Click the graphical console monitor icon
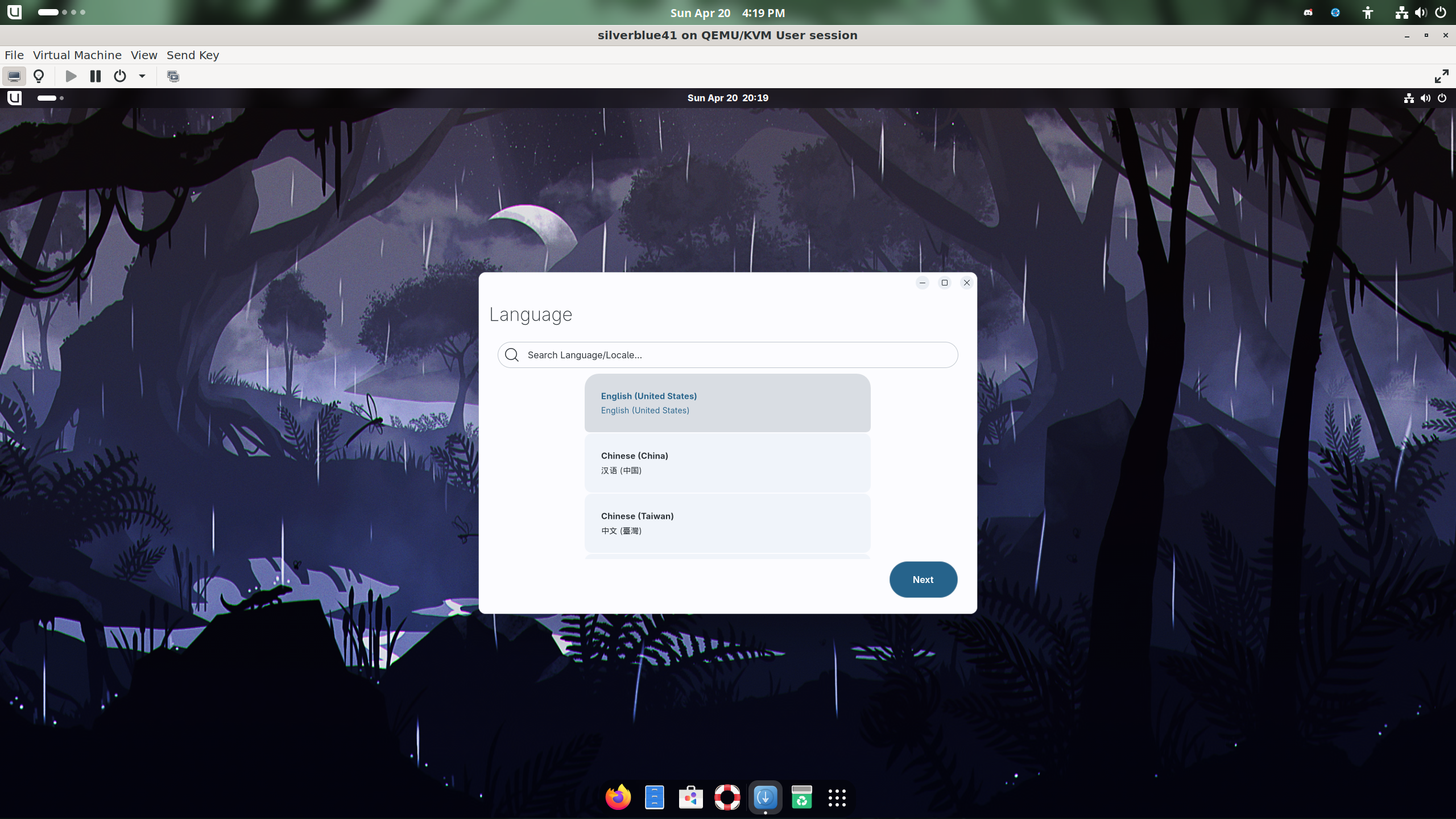The image size is (1456, 819). pos(14,76)
